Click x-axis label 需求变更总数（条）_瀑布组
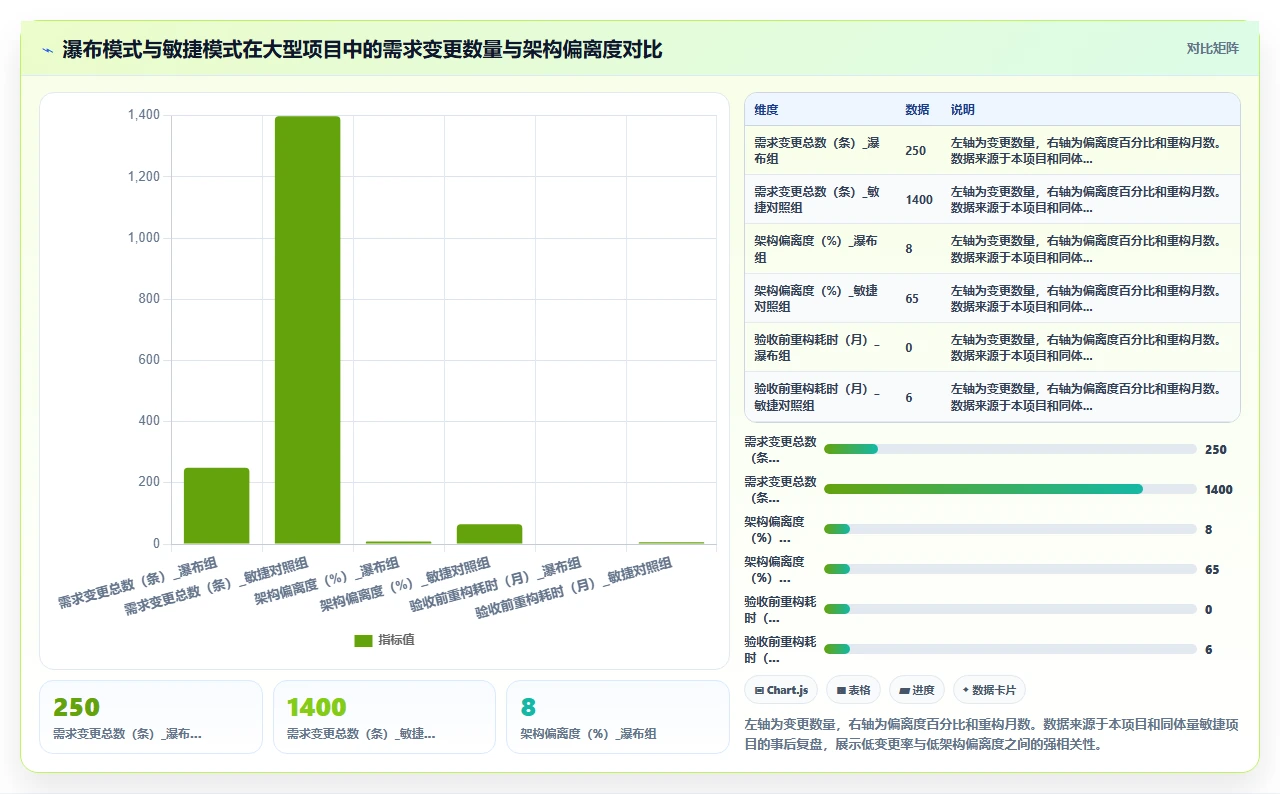Screen dimensions: 1280x794 [137, 583]
